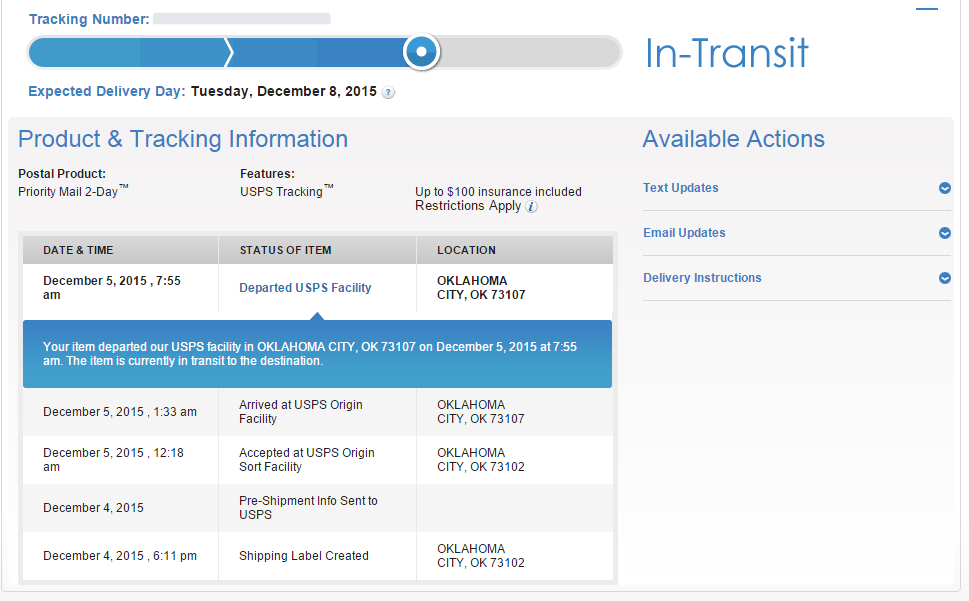Click the Departed USPS Facility status link

(305, 288)
